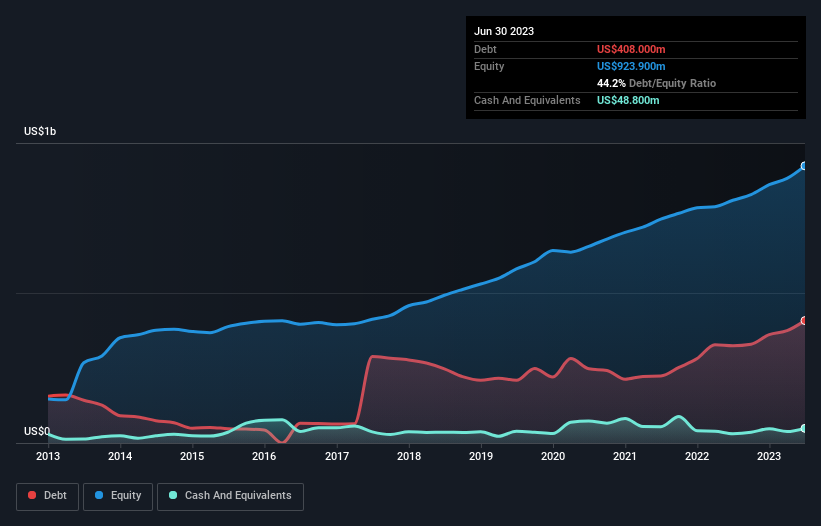Select the Equity endpoint marker at Jun 2023
821x526 pixels.
[804, 166]
